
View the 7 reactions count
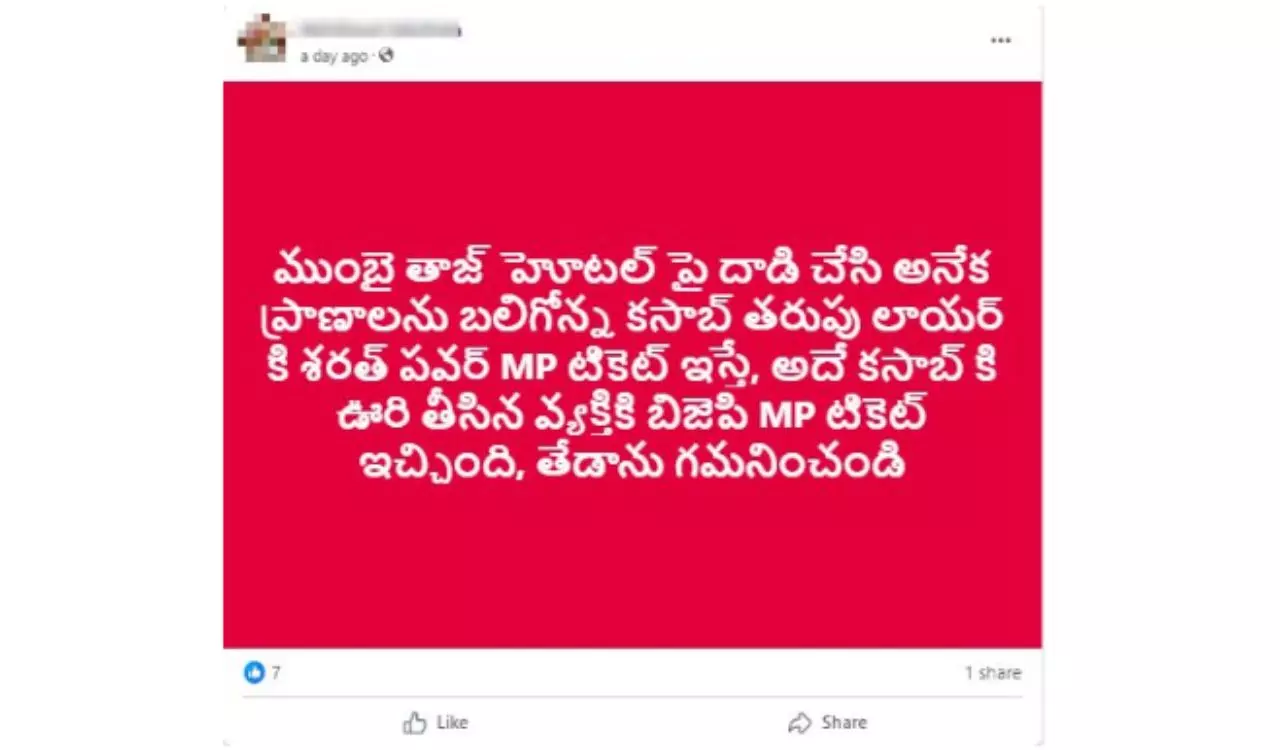point(276,673)
